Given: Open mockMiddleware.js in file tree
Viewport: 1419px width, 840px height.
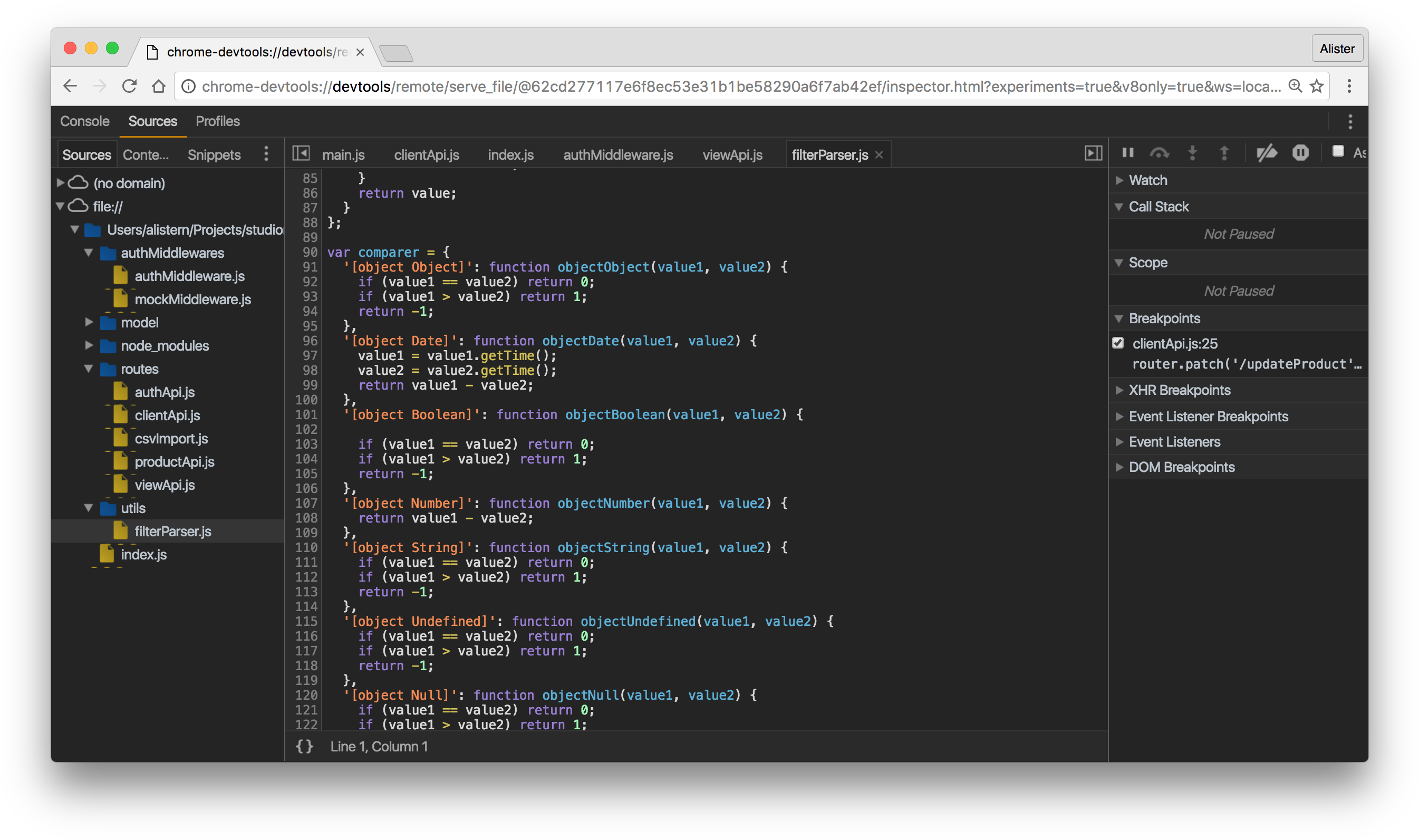Looking at the screenshot, I should click(x=192, y=300).
